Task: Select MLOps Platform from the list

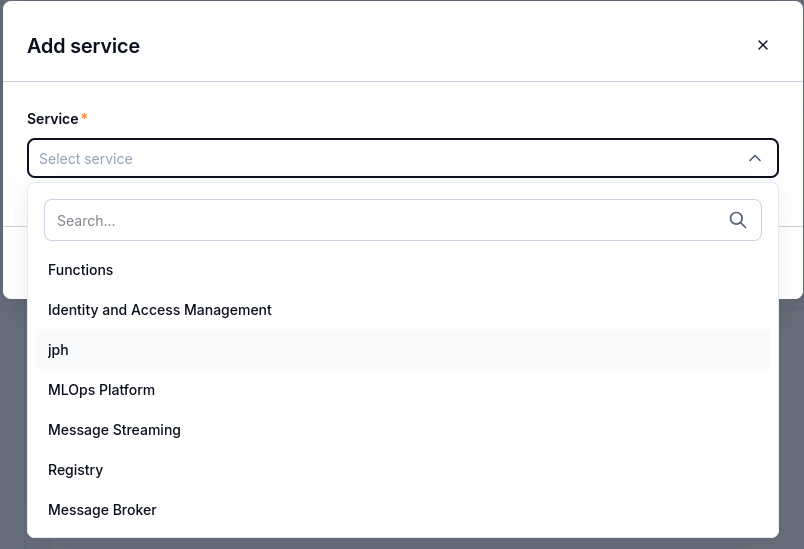Action: point(403,390)
